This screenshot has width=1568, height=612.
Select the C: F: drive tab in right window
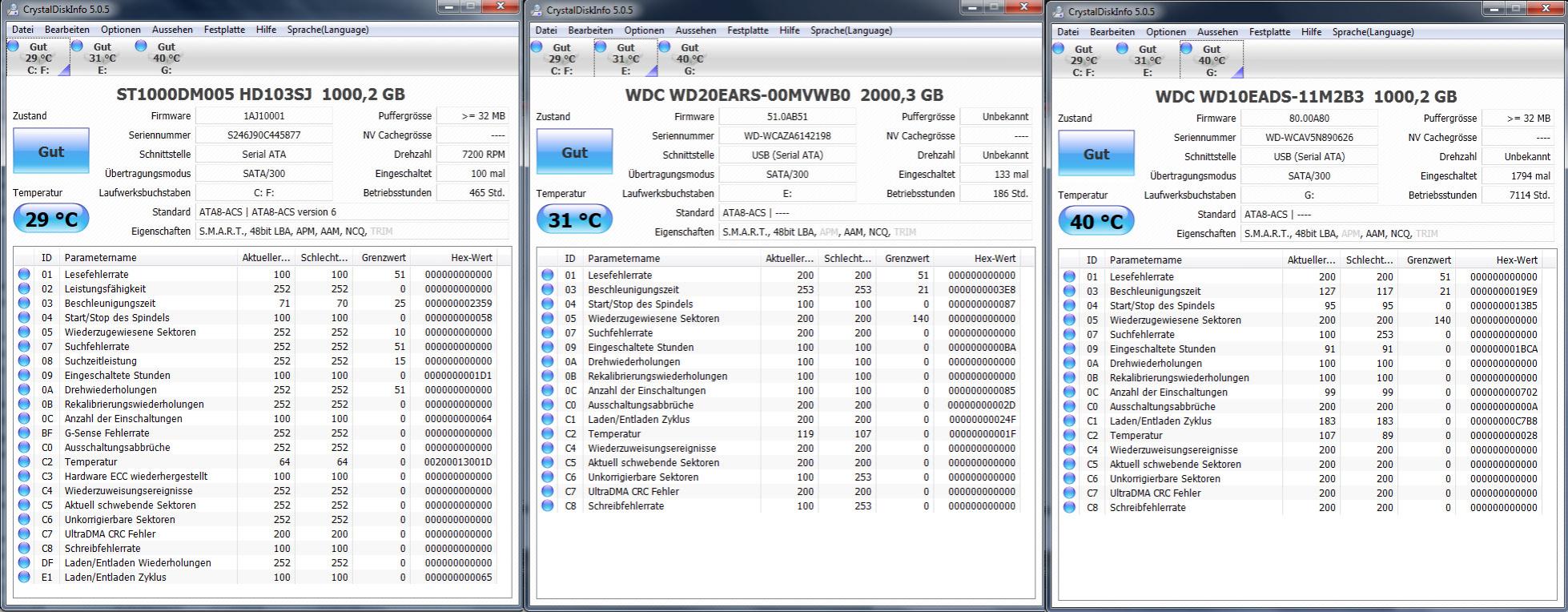pyautogui.click(x=1083, y=60)
